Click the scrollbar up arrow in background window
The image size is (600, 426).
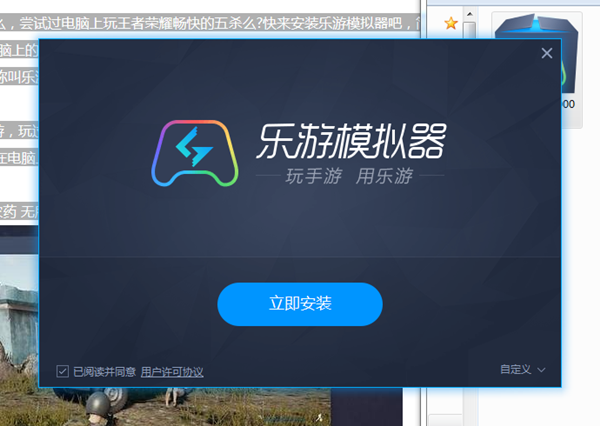click(x=470, y=15)
